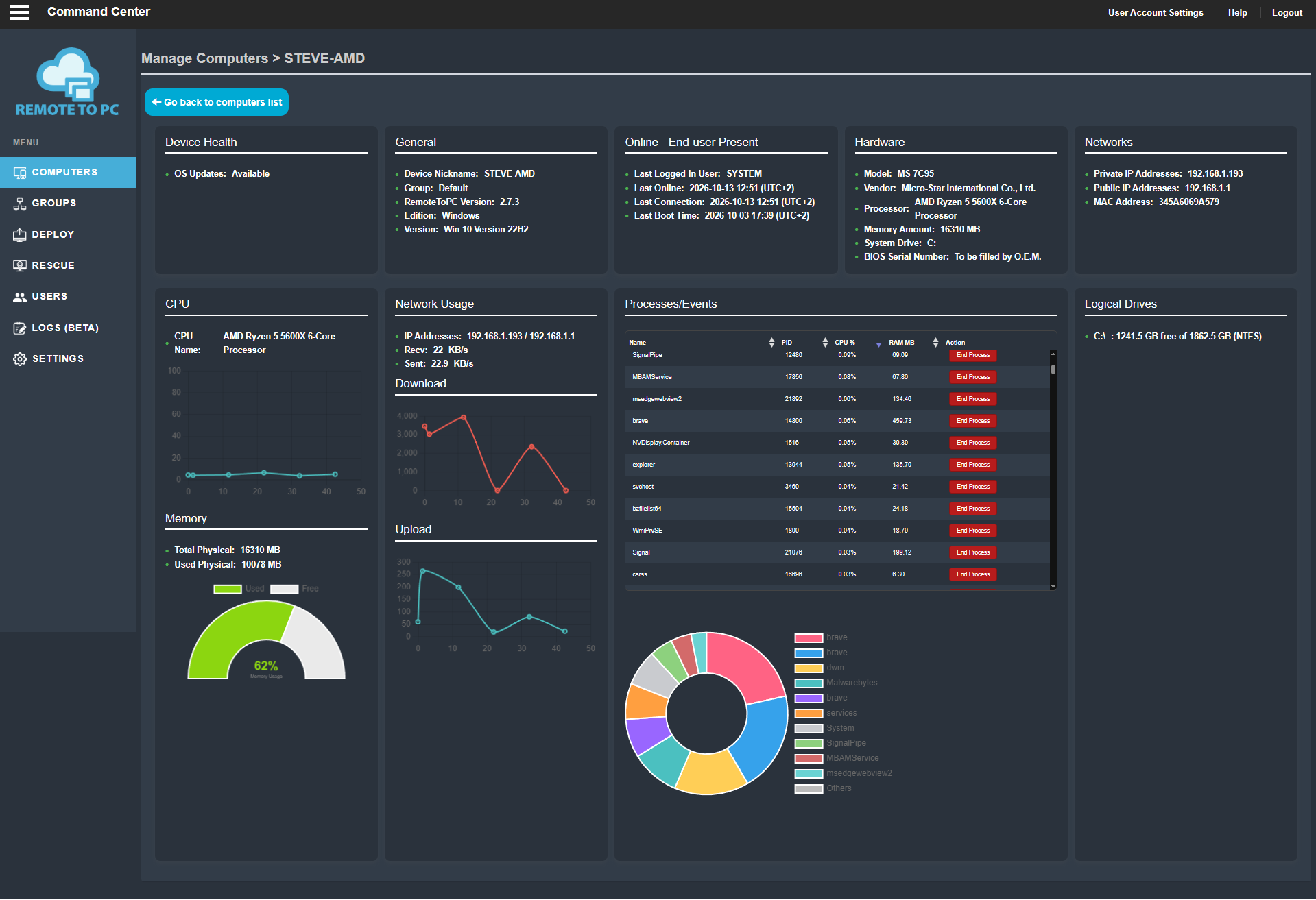1316x900 pixels.
Task: Toggle the green Used memory legend swatch
Action: (x=228, y=589)
